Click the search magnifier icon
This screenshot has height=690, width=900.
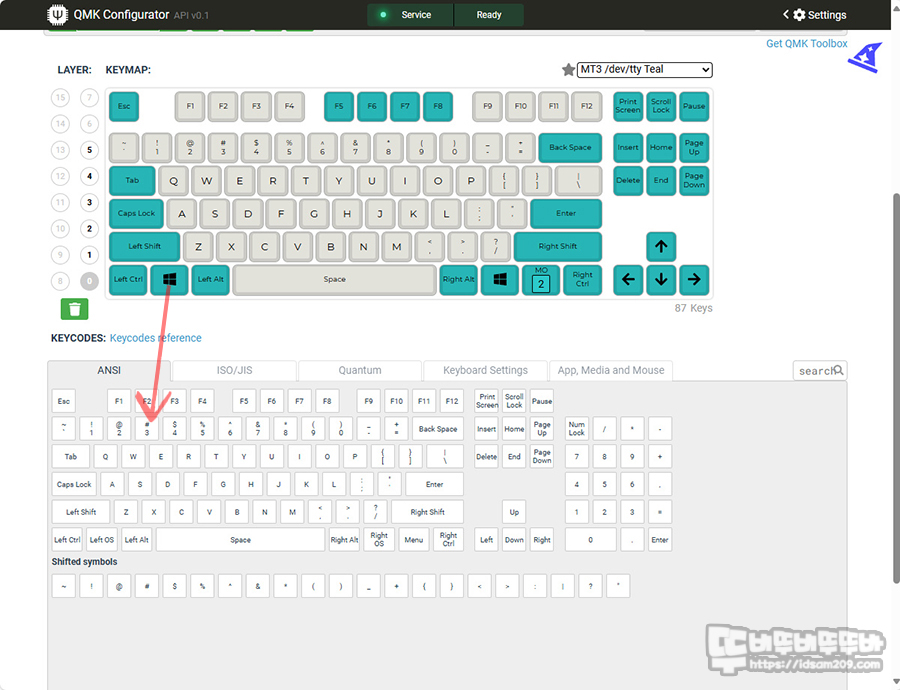[x=839, y=370]
